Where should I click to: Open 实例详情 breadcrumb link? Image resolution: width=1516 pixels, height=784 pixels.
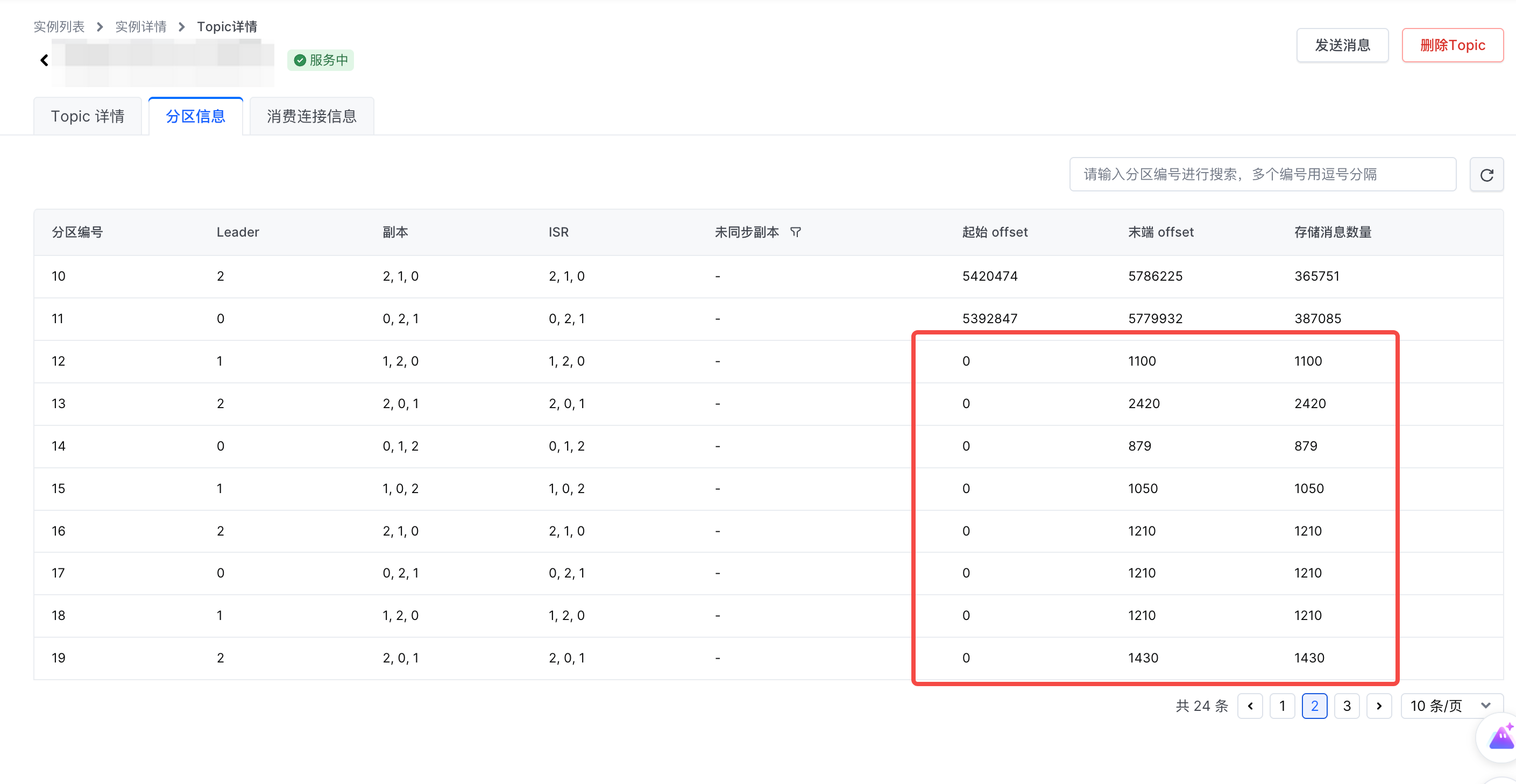(140, 26)
